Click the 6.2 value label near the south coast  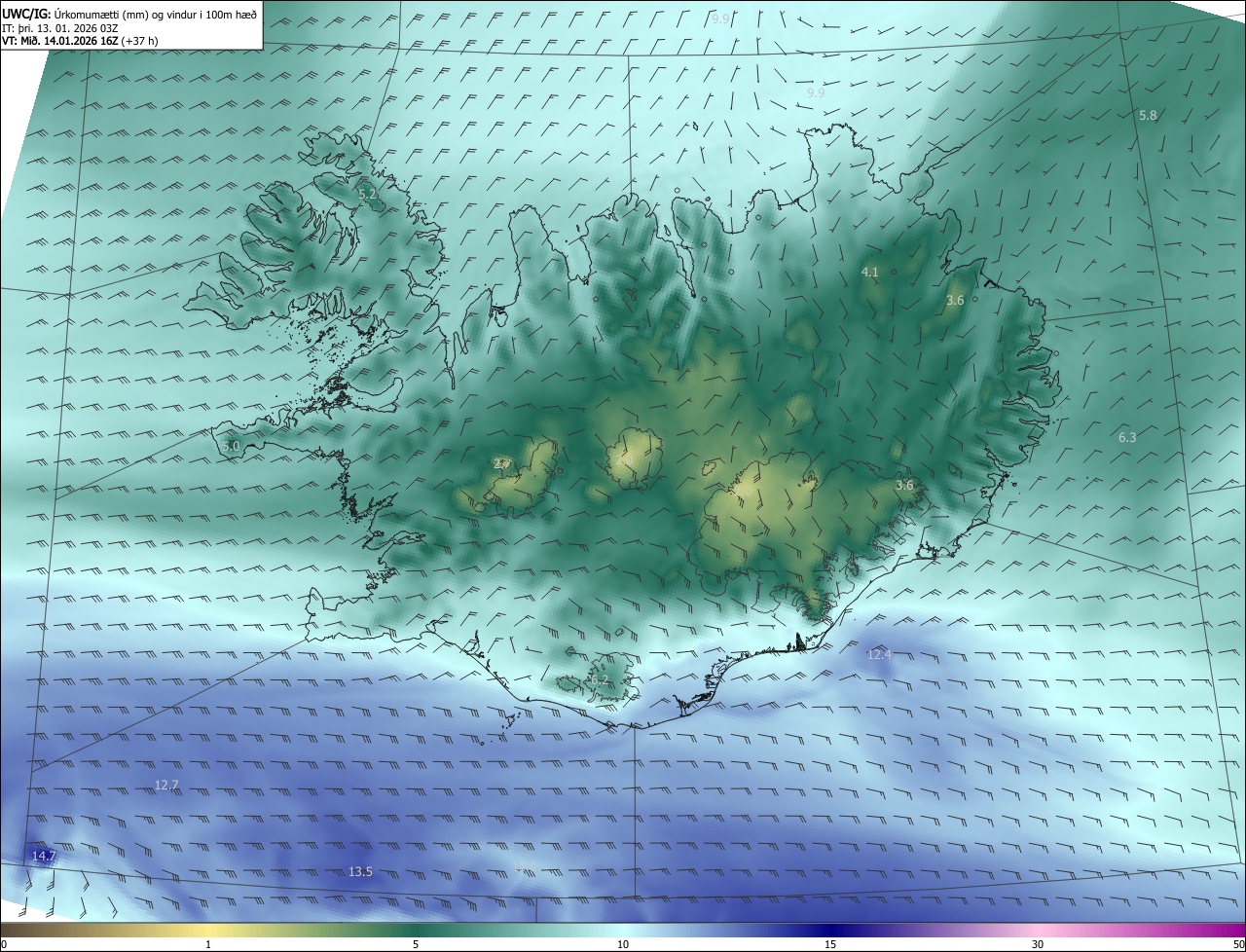coord(598,679)
